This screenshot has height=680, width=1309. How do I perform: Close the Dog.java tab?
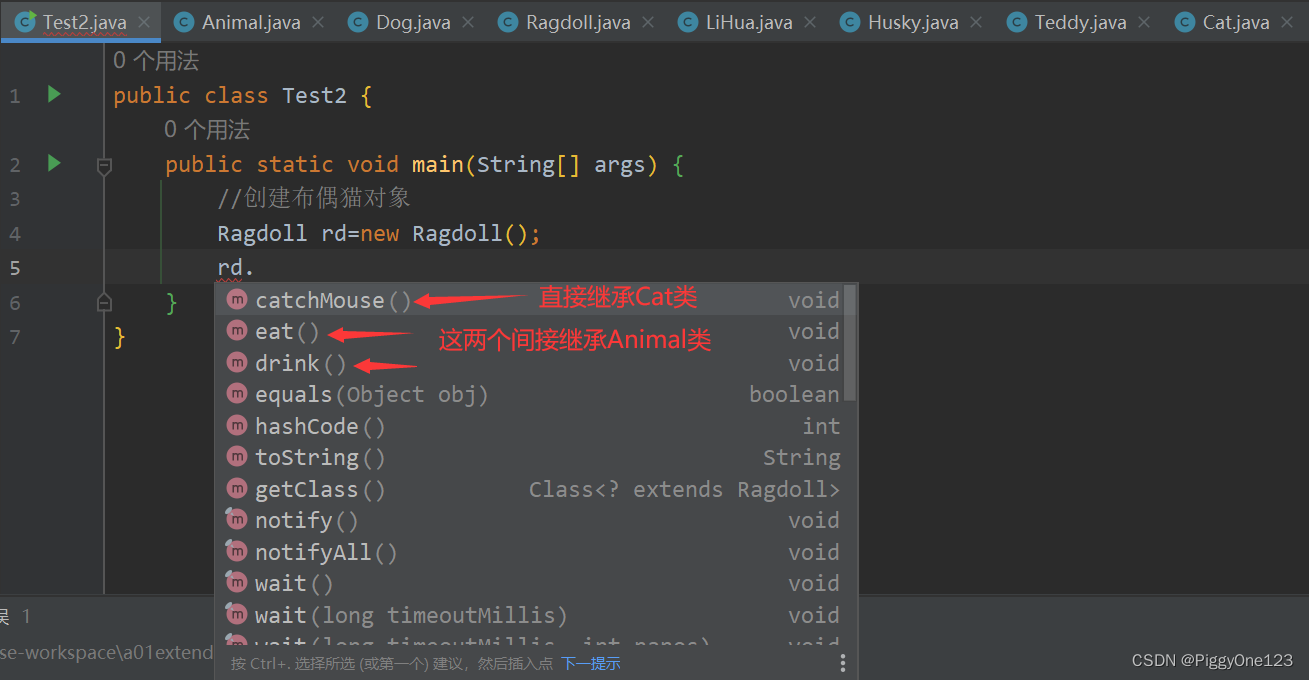coord(469,22)
